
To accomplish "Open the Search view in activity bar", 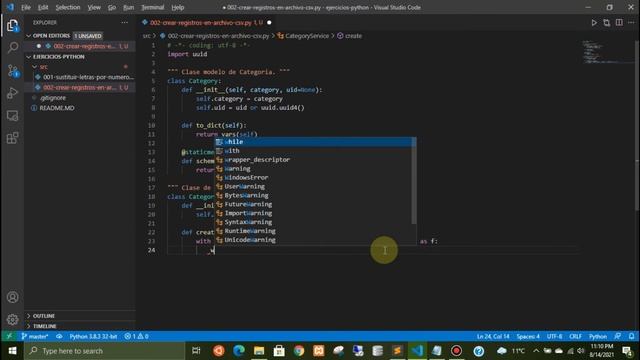I will (12, 48).
